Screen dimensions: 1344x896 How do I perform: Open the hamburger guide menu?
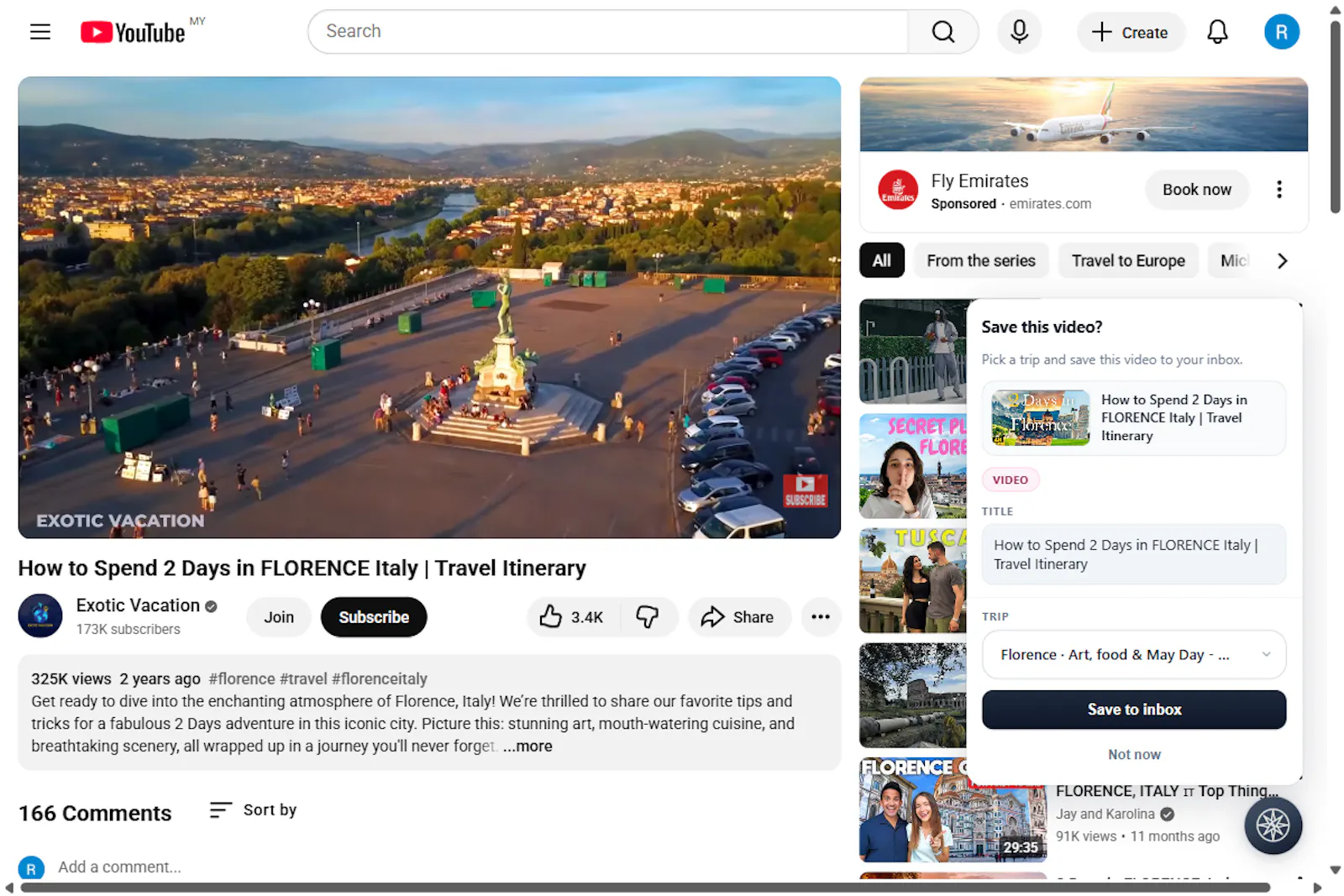coord(40,32)
